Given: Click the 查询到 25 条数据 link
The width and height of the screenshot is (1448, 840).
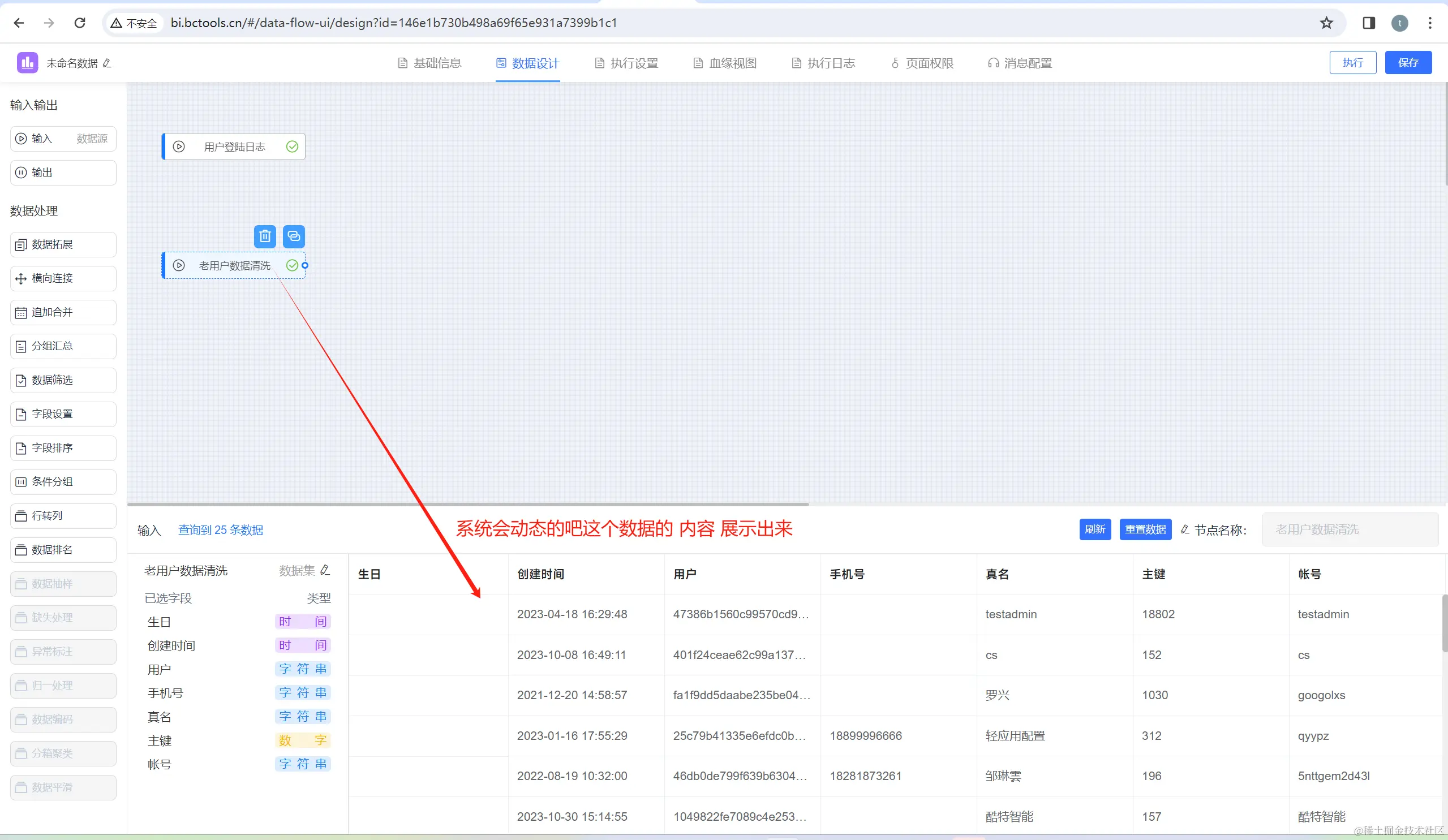Looking at the screenshot, I should pos(221,530).
